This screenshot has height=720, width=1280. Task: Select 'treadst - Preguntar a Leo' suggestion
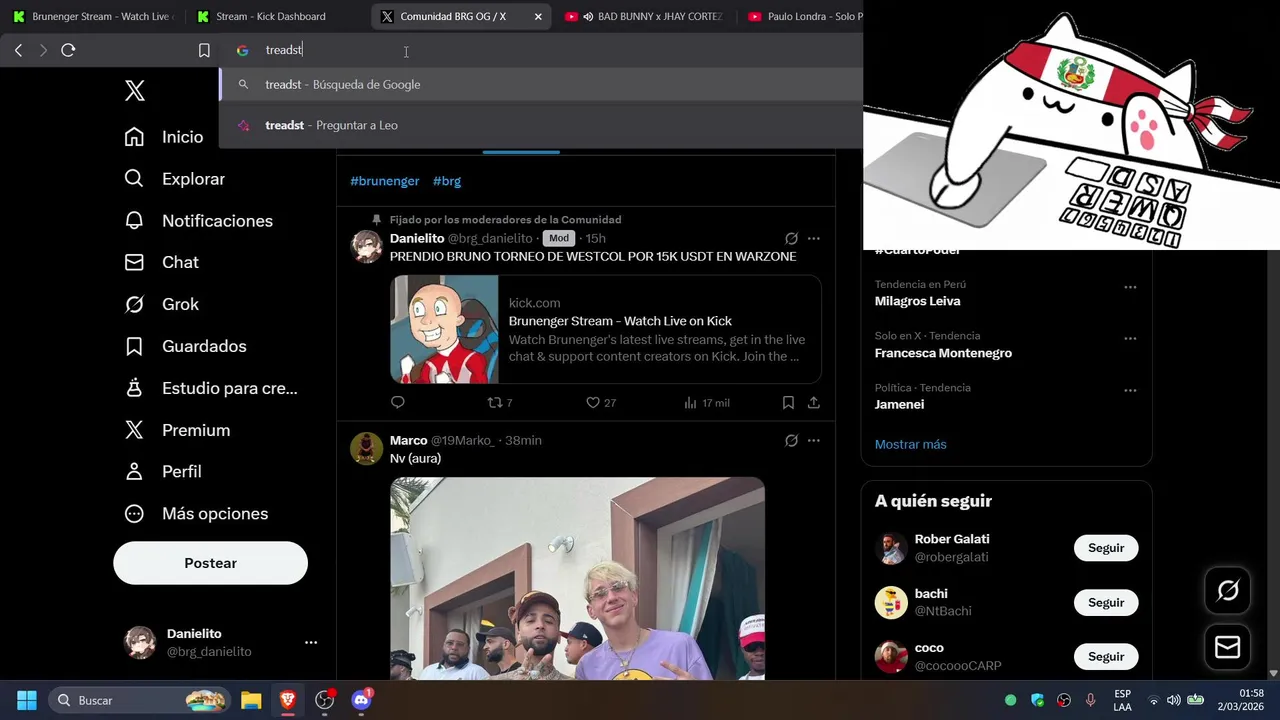[x=541, y=125]
